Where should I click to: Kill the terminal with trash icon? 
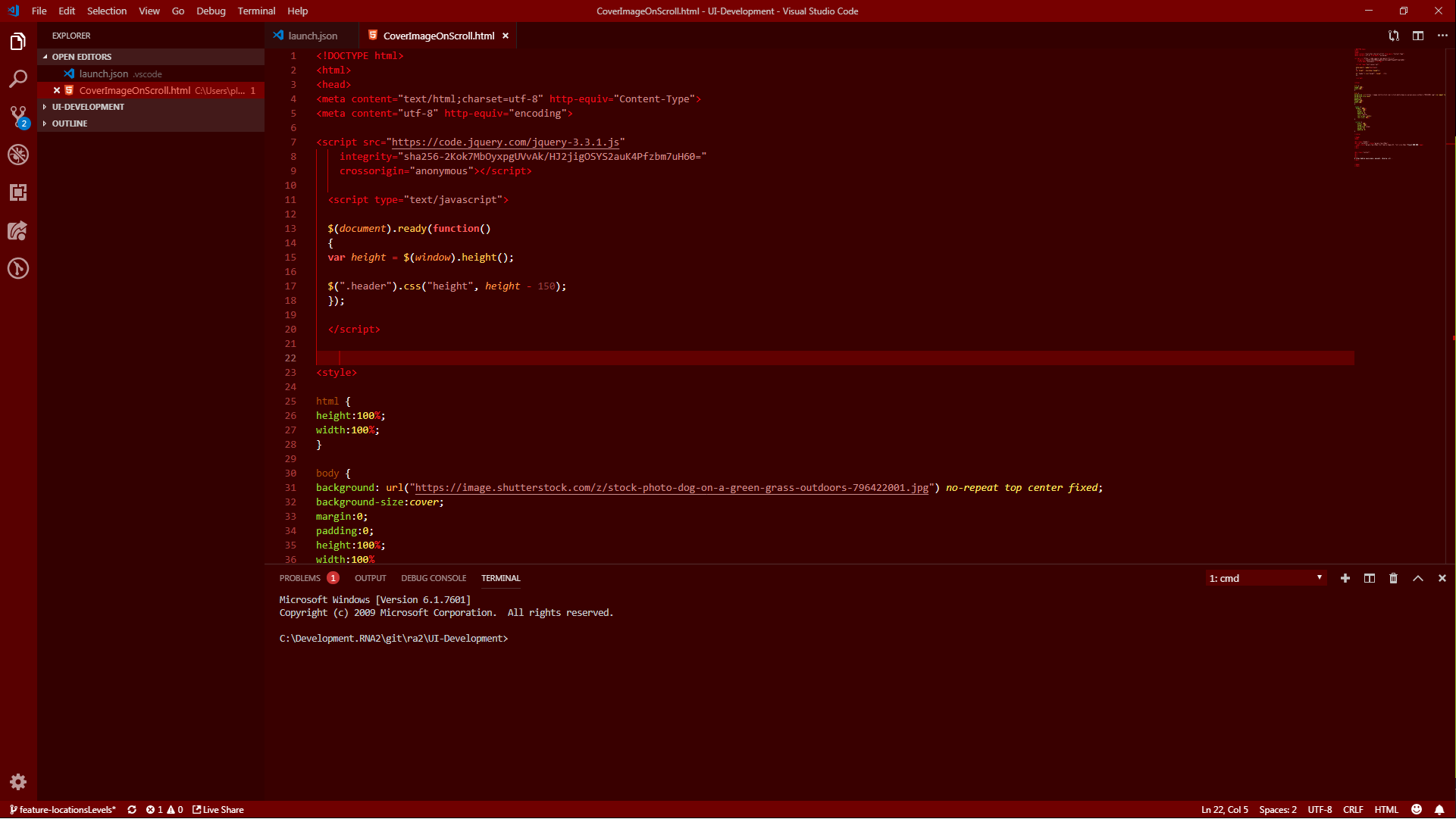(1393, 578)
